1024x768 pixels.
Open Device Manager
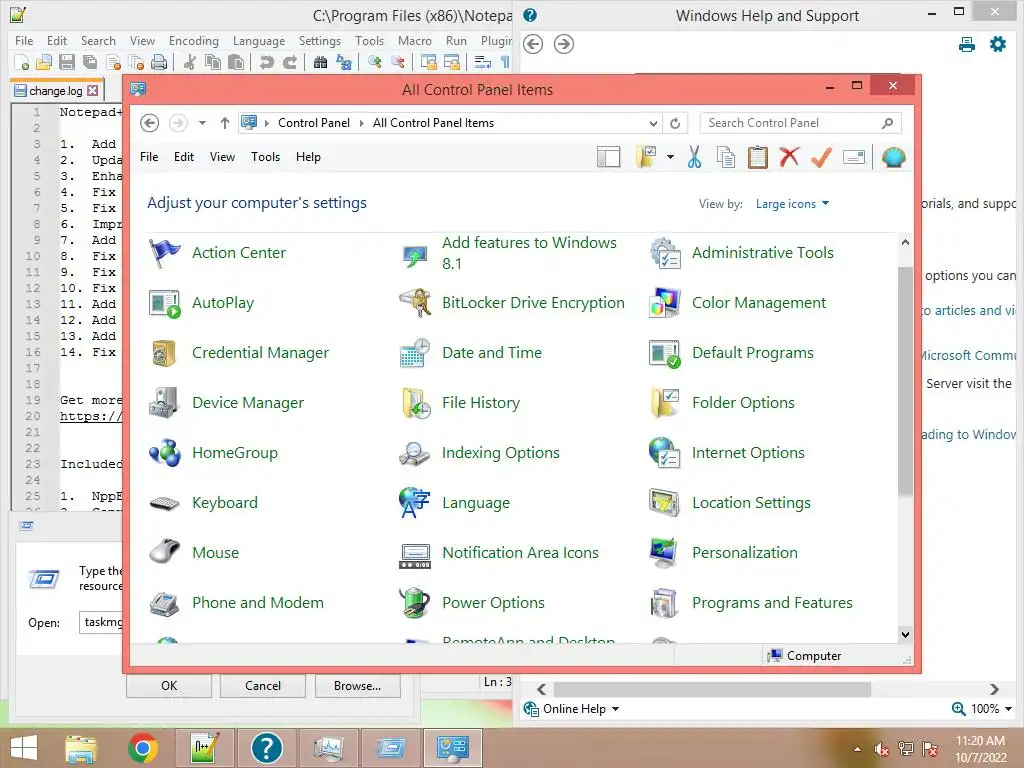pyautogui.click(x=226, y=403)
